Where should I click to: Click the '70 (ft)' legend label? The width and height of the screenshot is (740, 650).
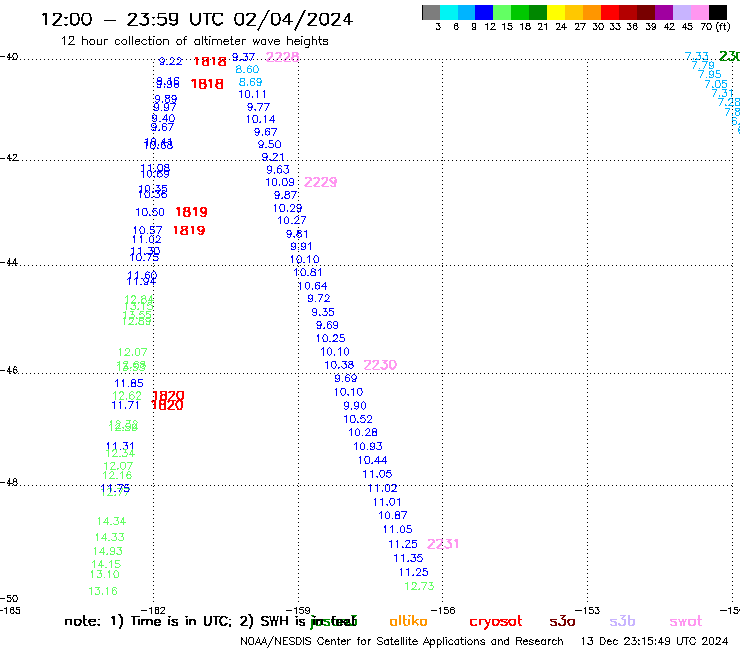click(715, 27)
